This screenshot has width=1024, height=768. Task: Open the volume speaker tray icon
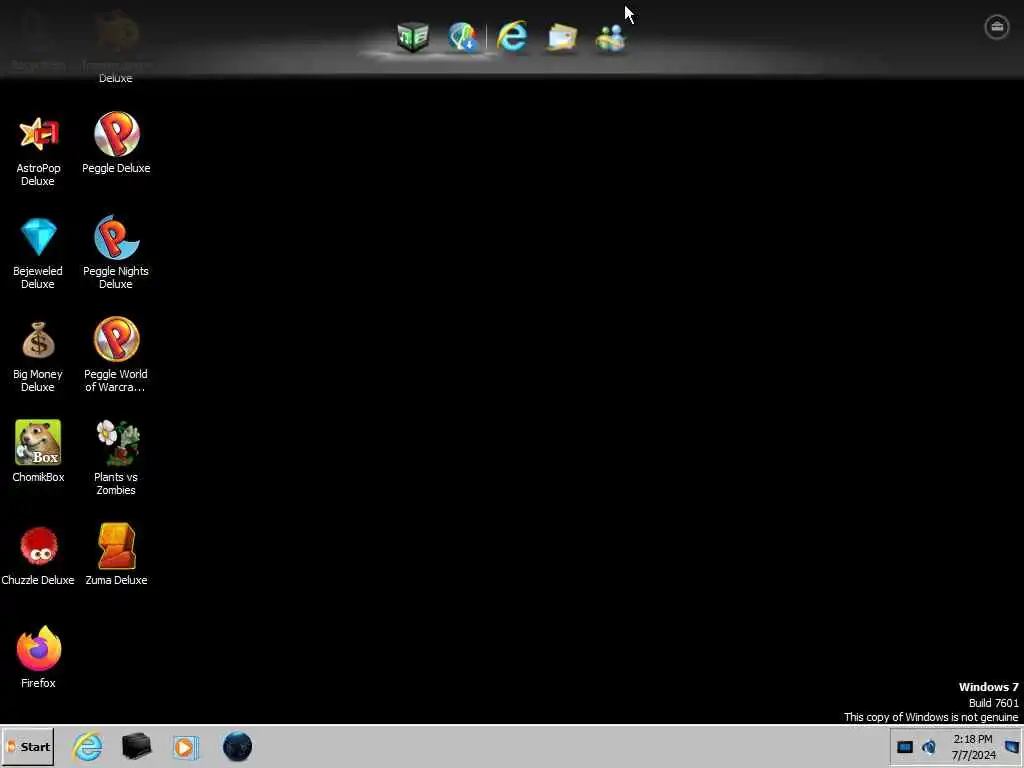click(x=929, y=746)
